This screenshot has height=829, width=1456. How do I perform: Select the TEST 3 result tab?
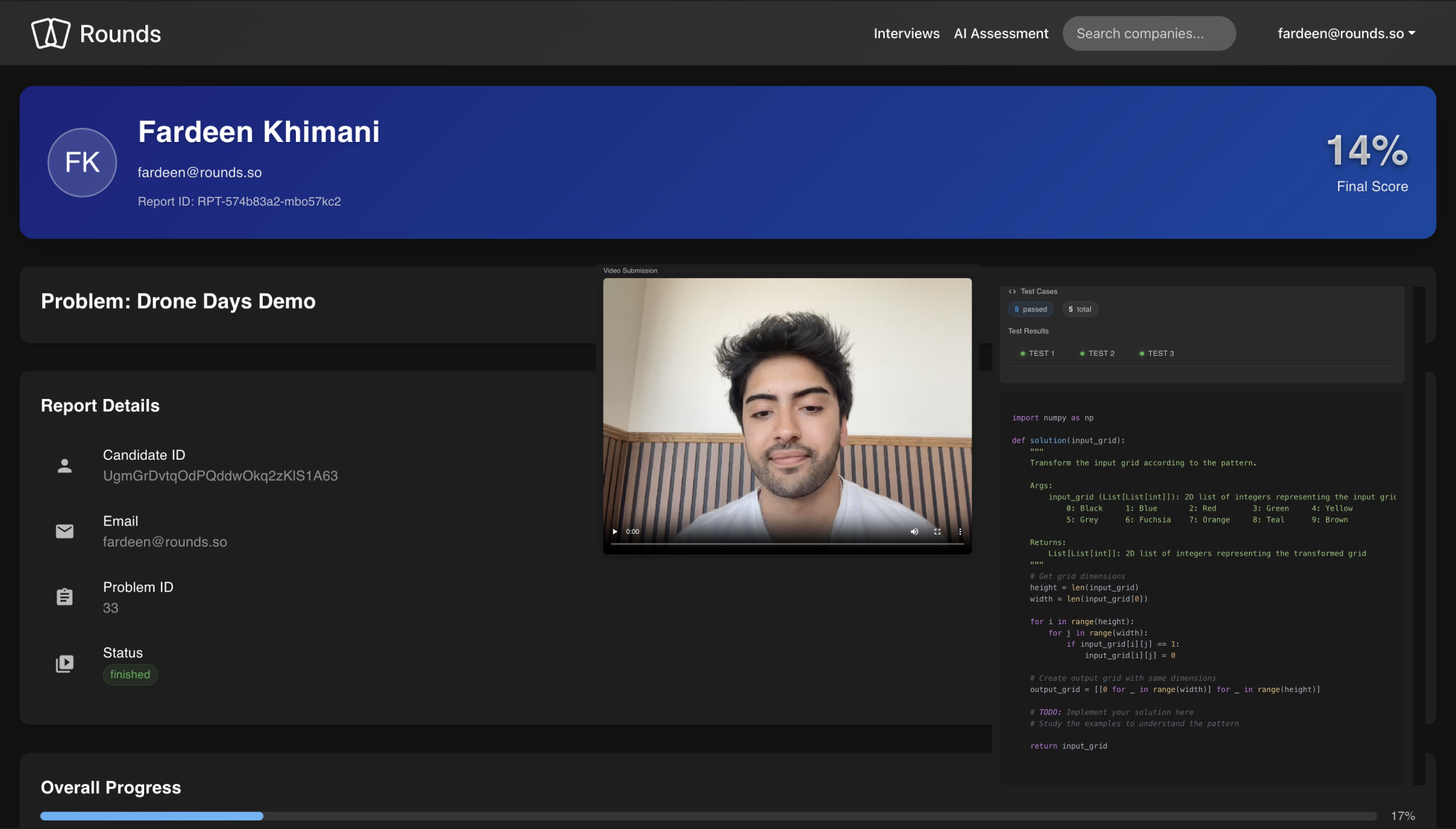(x=1157, y=353)
